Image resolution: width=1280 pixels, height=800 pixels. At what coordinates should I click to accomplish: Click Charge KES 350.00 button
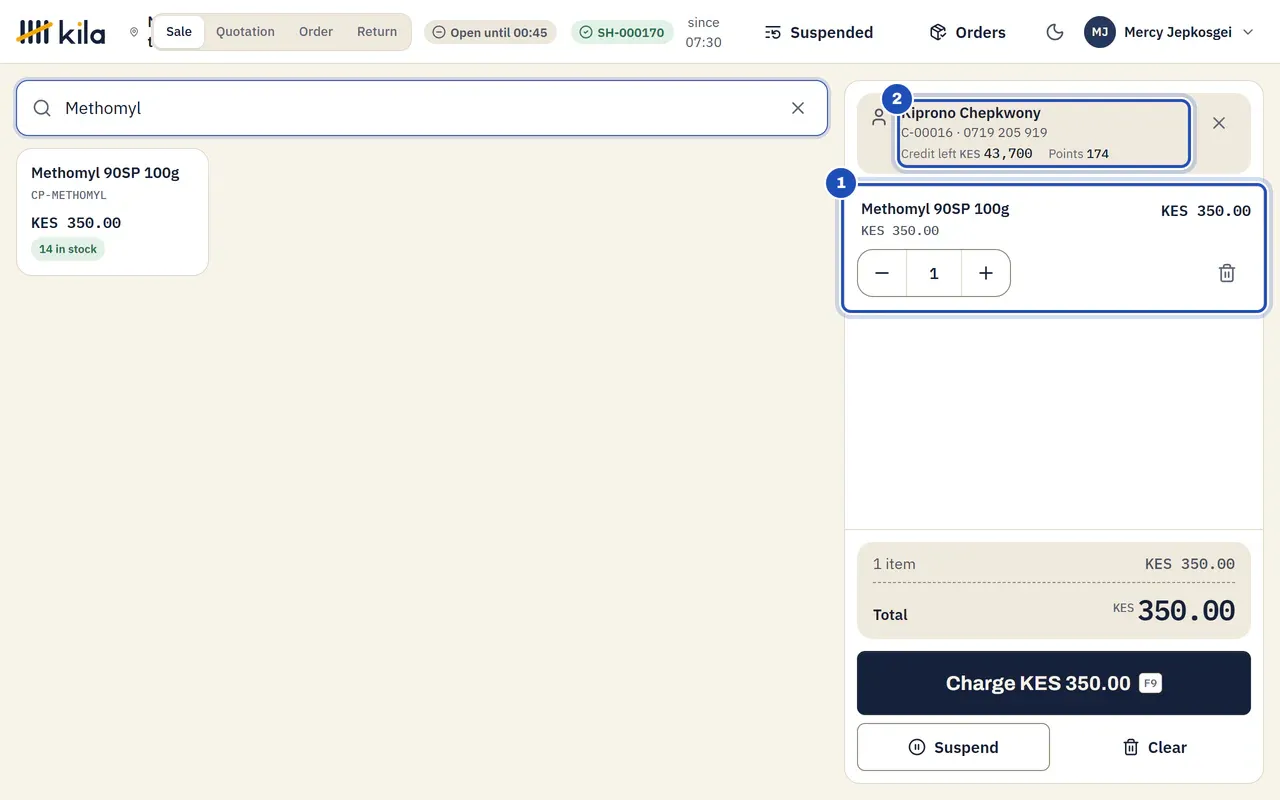pos(1054,683)
